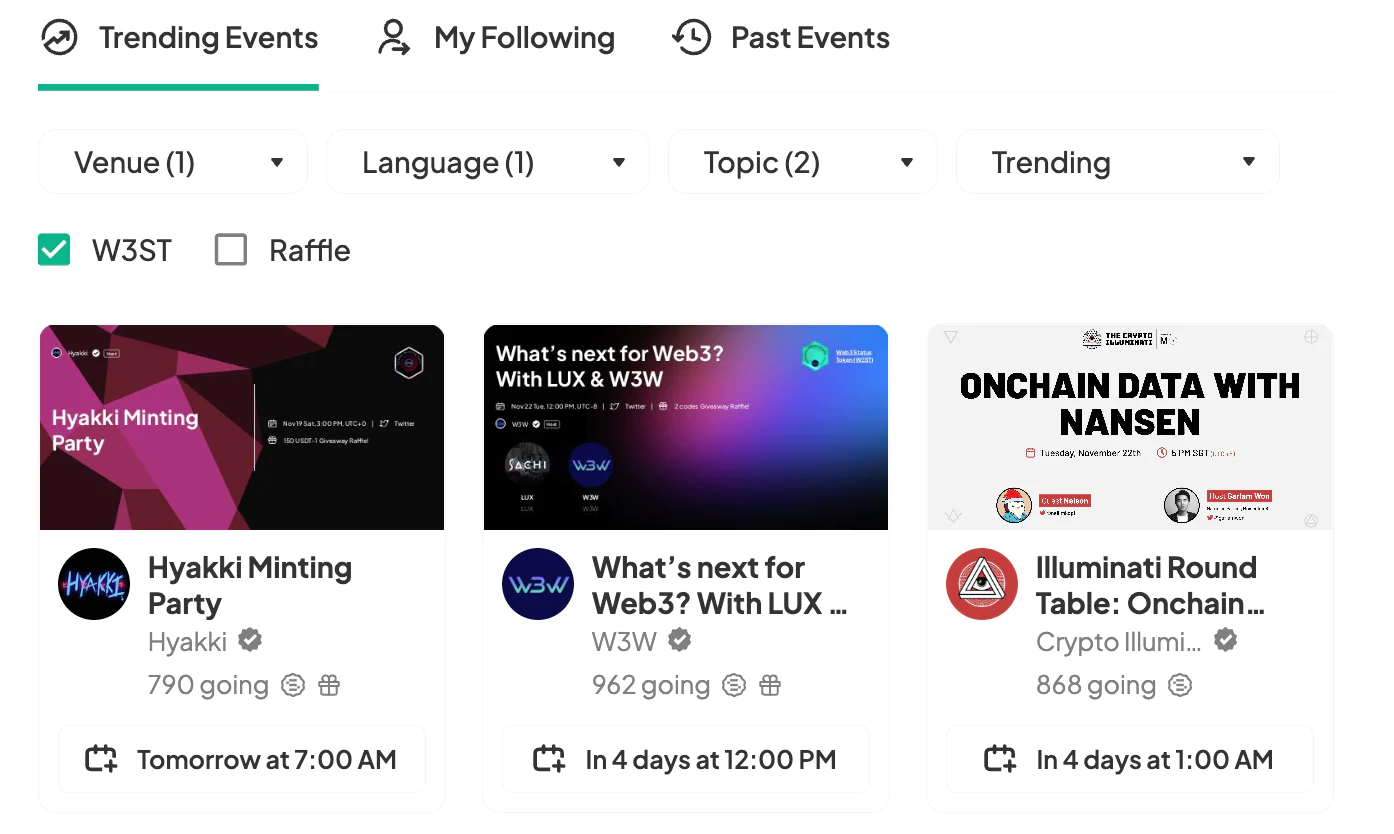Change the Trending sort dropdown
The width and height of the screenshot is (1394, 834).
click(x=1118, y=162)
